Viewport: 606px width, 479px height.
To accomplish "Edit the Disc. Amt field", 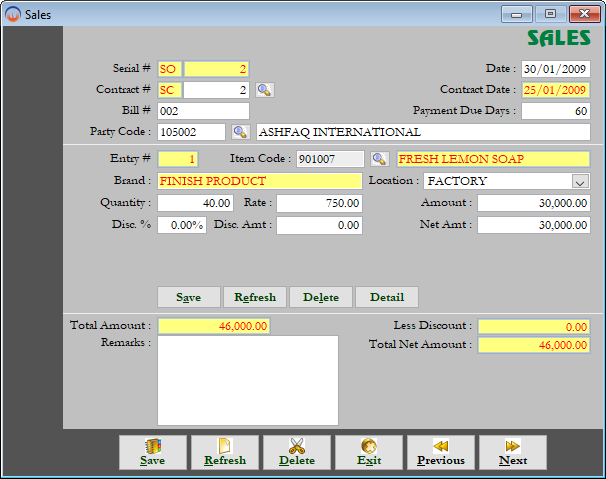I will [320, 225].
